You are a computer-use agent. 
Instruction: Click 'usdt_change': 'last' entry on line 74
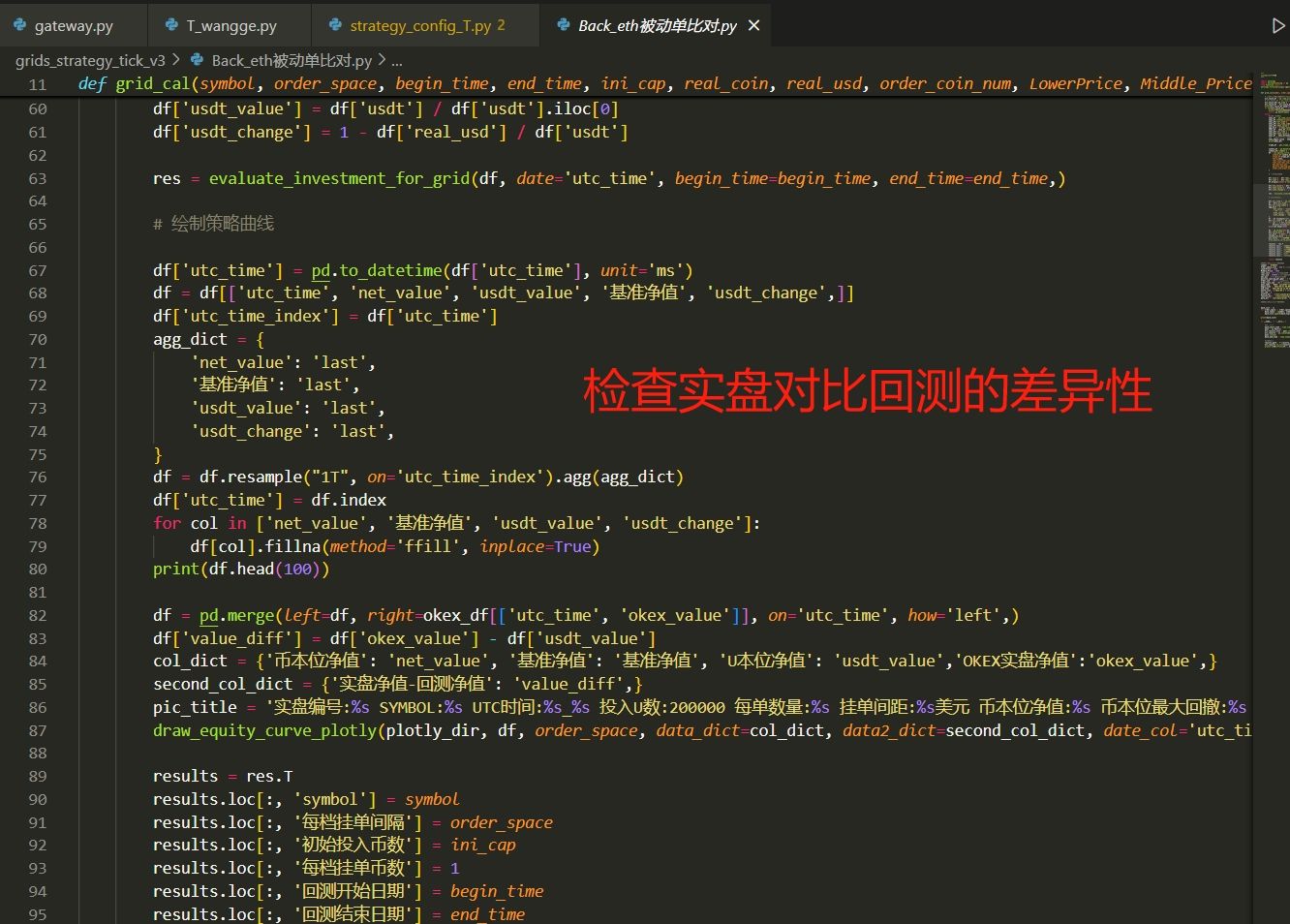[292, 432]
